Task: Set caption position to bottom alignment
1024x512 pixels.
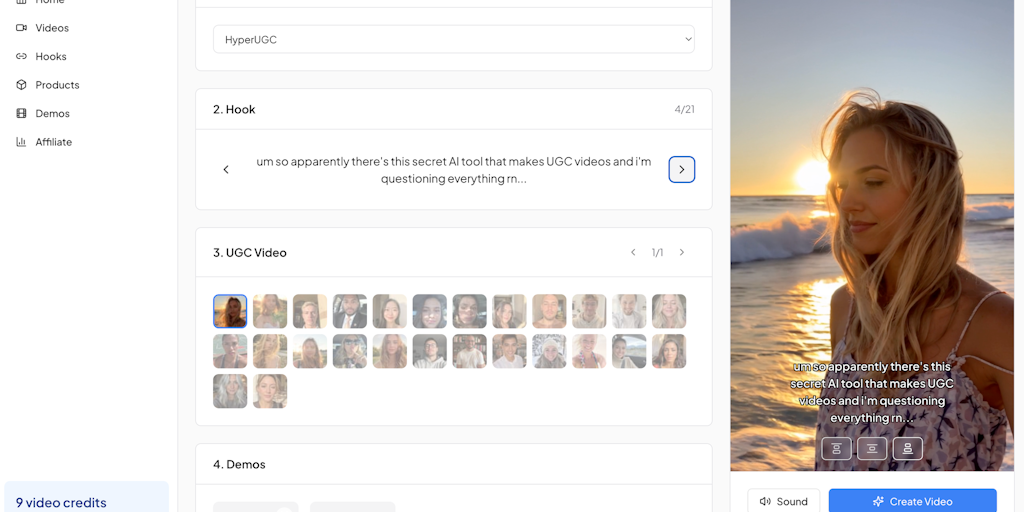Action: [x=908, y=449]
